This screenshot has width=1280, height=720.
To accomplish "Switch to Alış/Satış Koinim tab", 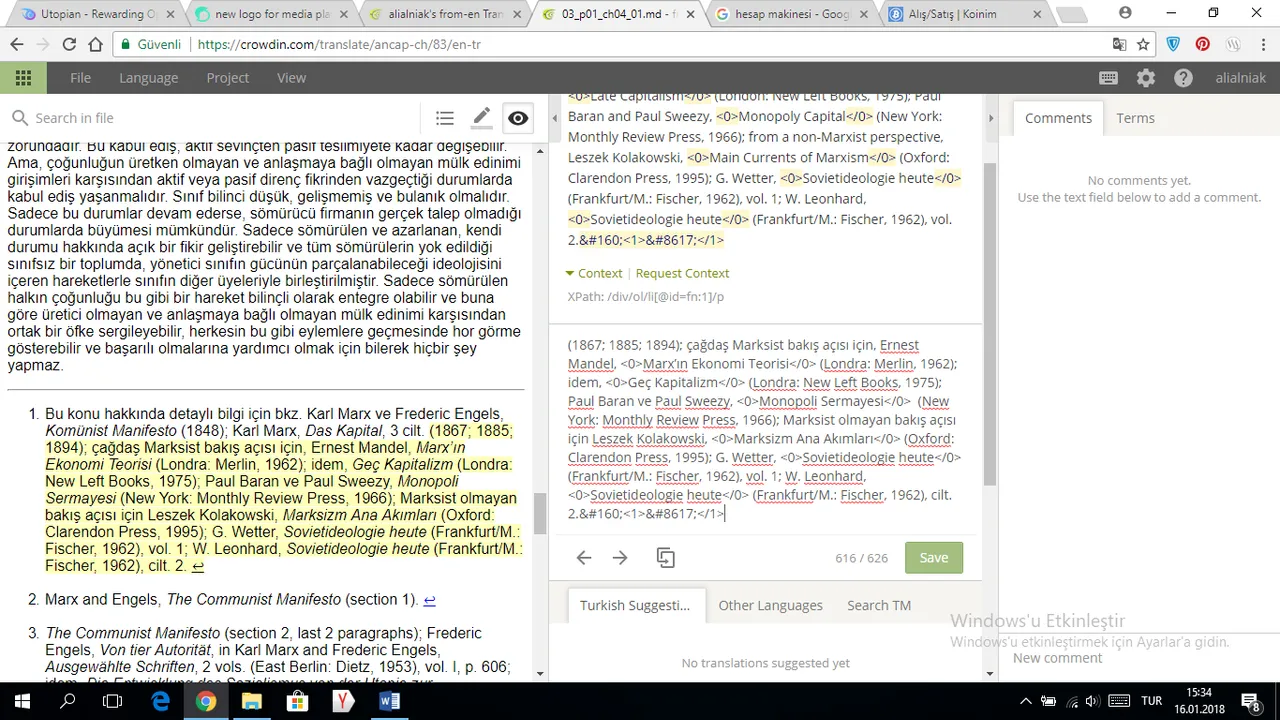I will pyautogui.click(x=965, y=14).
